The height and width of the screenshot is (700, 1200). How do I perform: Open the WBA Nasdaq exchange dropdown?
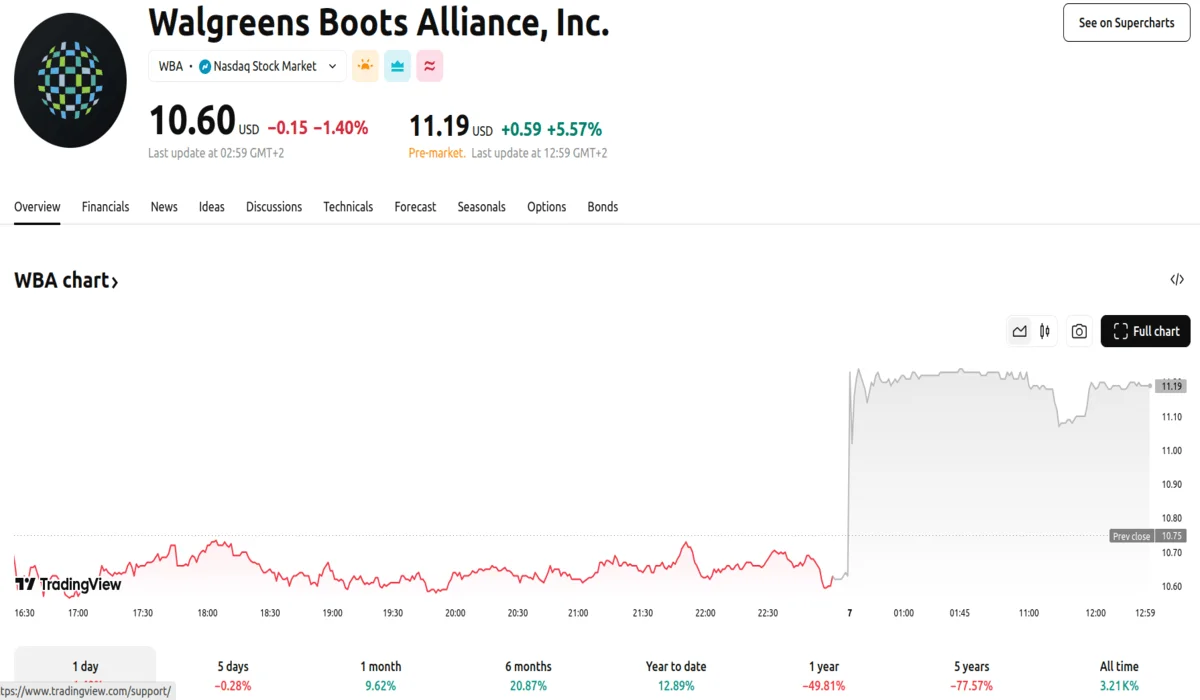pos(247,66)
